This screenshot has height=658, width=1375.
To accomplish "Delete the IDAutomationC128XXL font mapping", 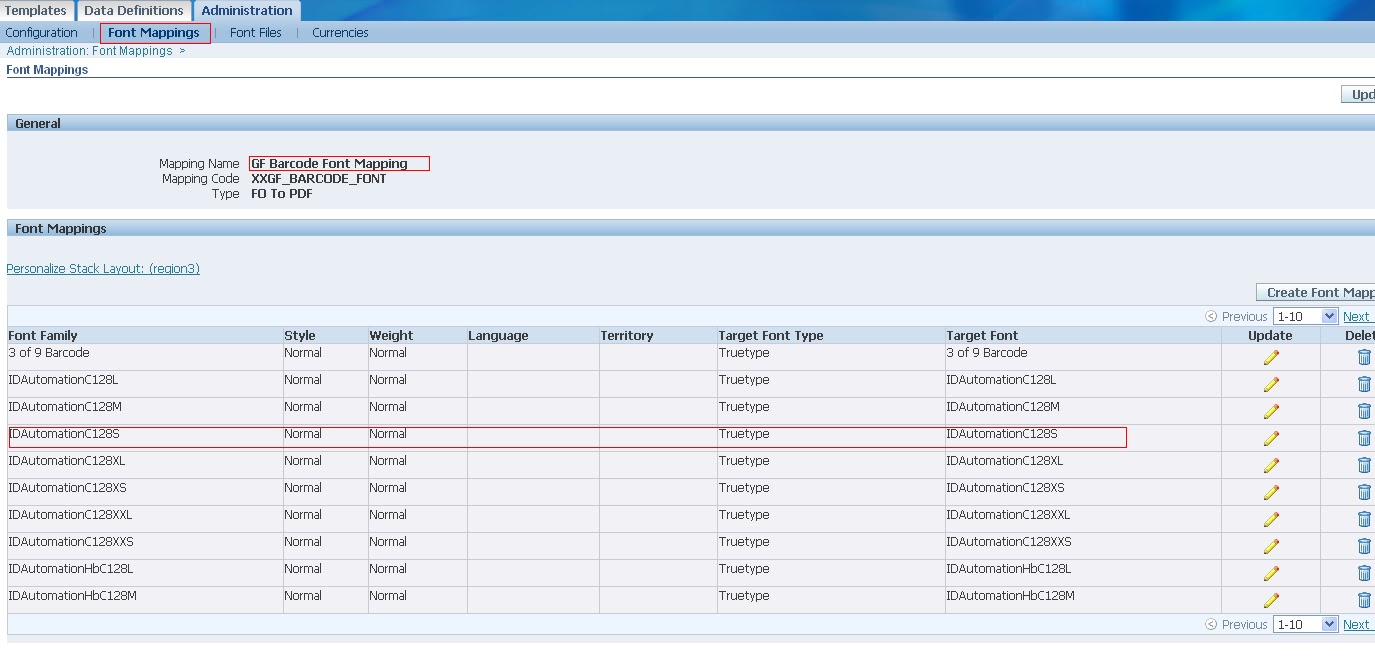I will (x=1363, y=518).
